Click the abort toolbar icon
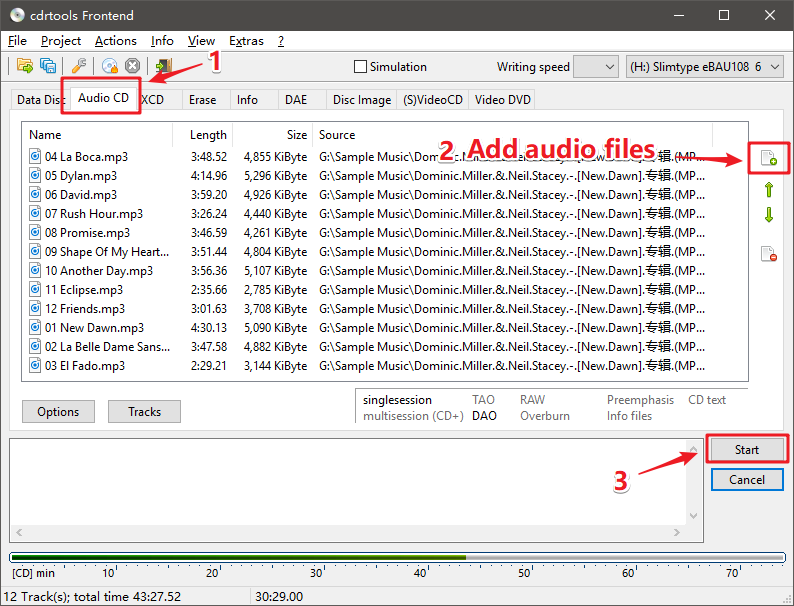This screenshot has height=606, width=794. coord(133,66)
